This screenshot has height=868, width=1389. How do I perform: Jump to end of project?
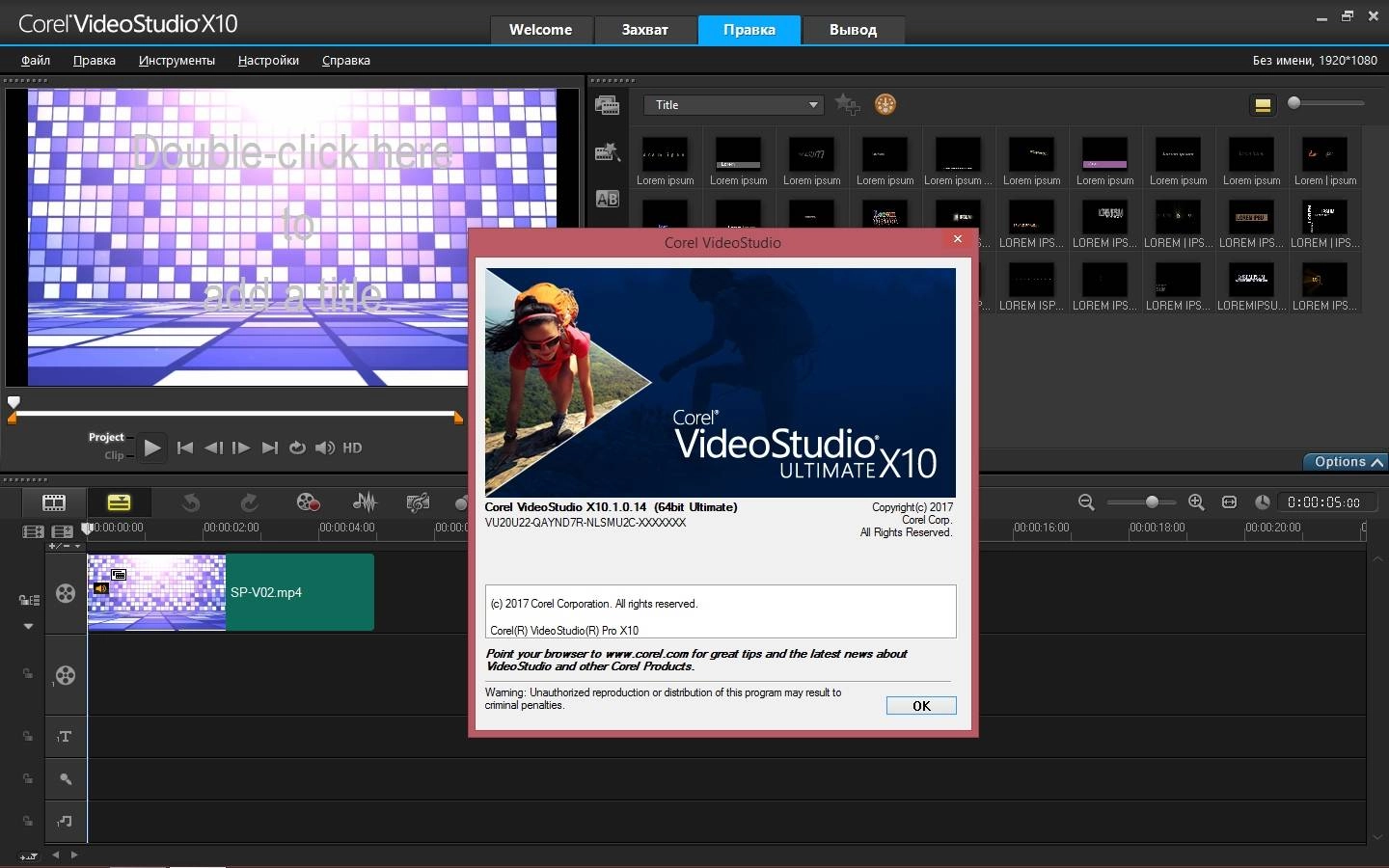tap(270, 448)
